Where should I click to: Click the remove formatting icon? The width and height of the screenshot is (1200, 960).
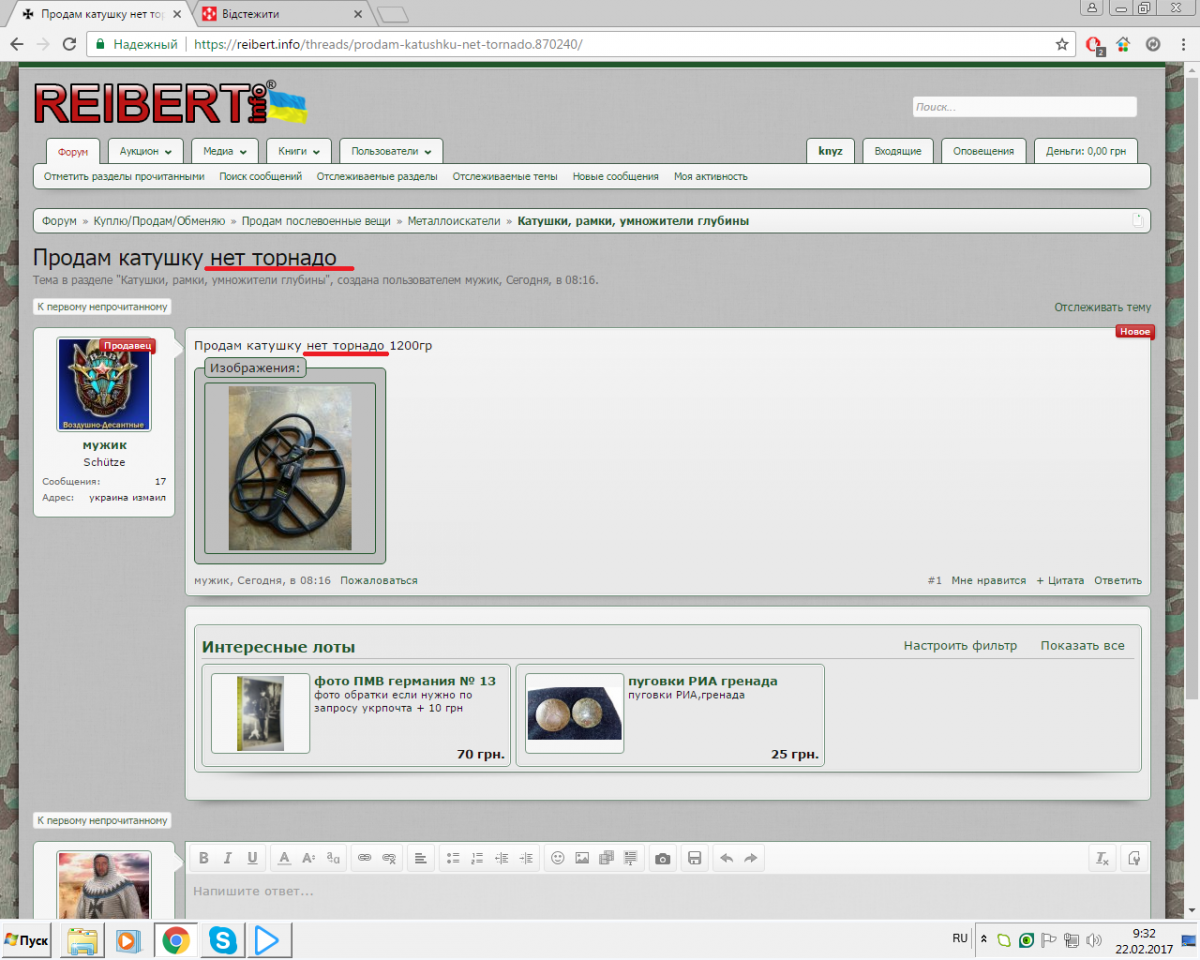click(x=1102, y=858)
